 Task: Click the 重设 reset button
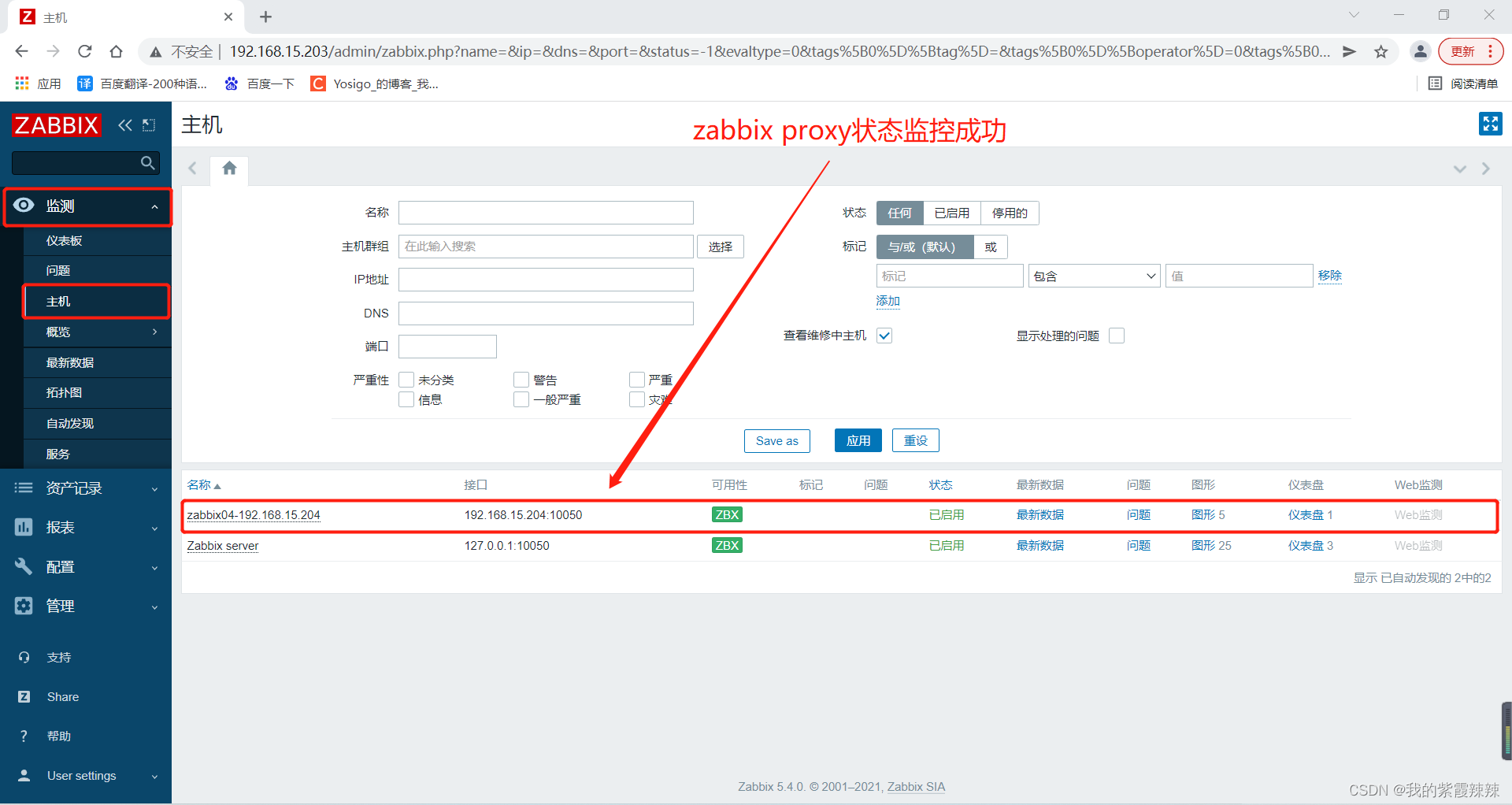coord(915,441)
